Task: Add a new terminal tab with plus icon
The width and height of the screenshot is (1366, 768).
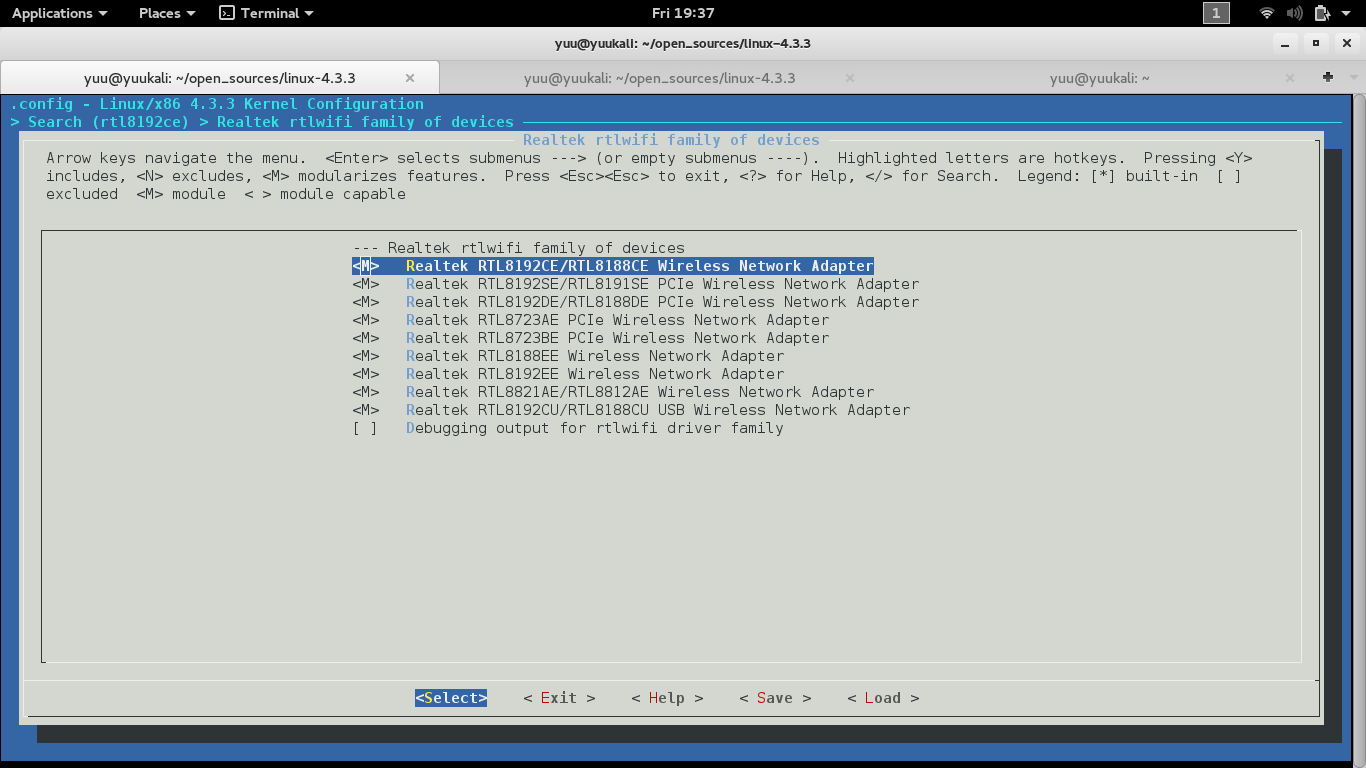Action: 1328,77
